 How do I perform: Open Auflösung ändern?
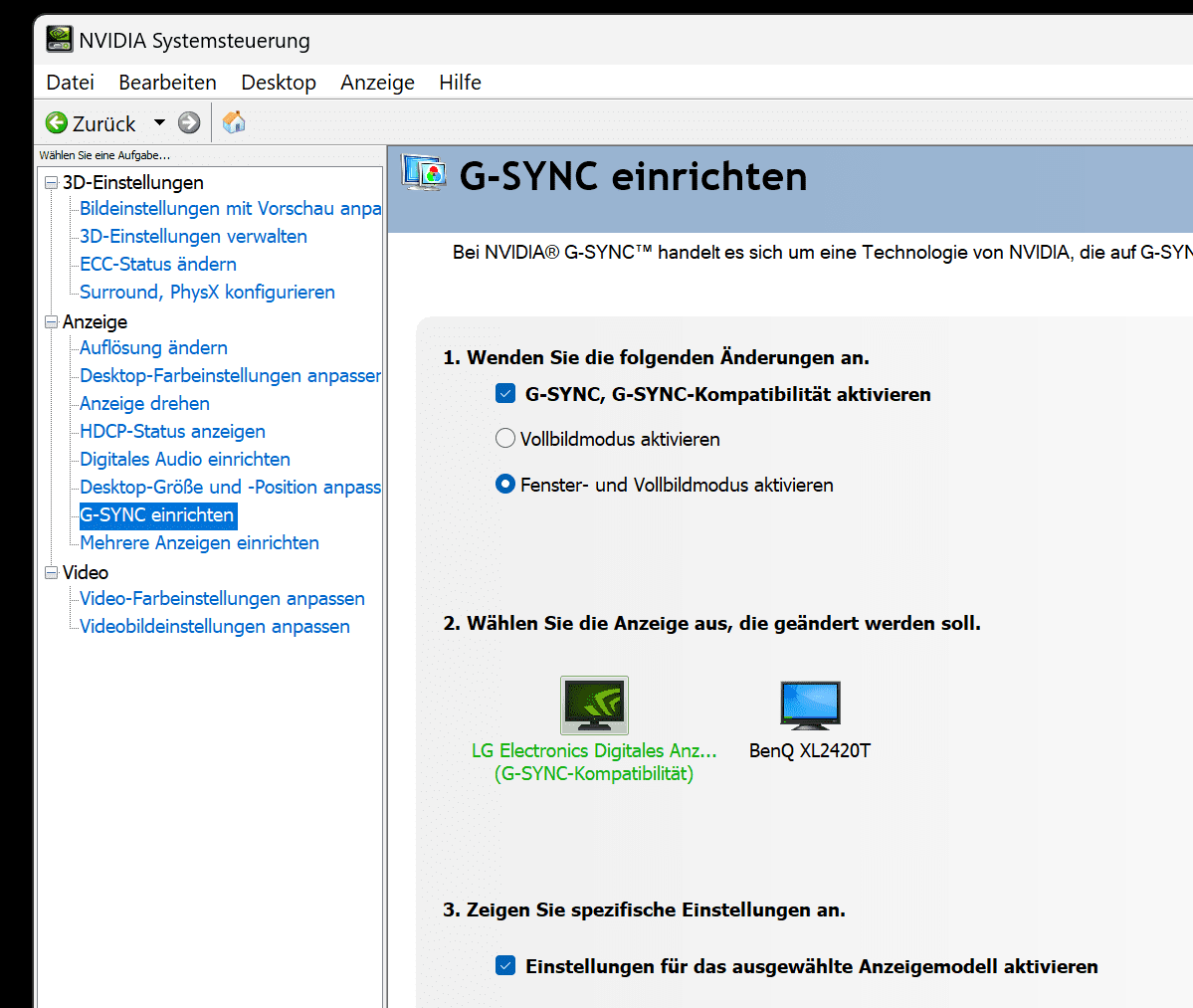(x=153, y=347)
